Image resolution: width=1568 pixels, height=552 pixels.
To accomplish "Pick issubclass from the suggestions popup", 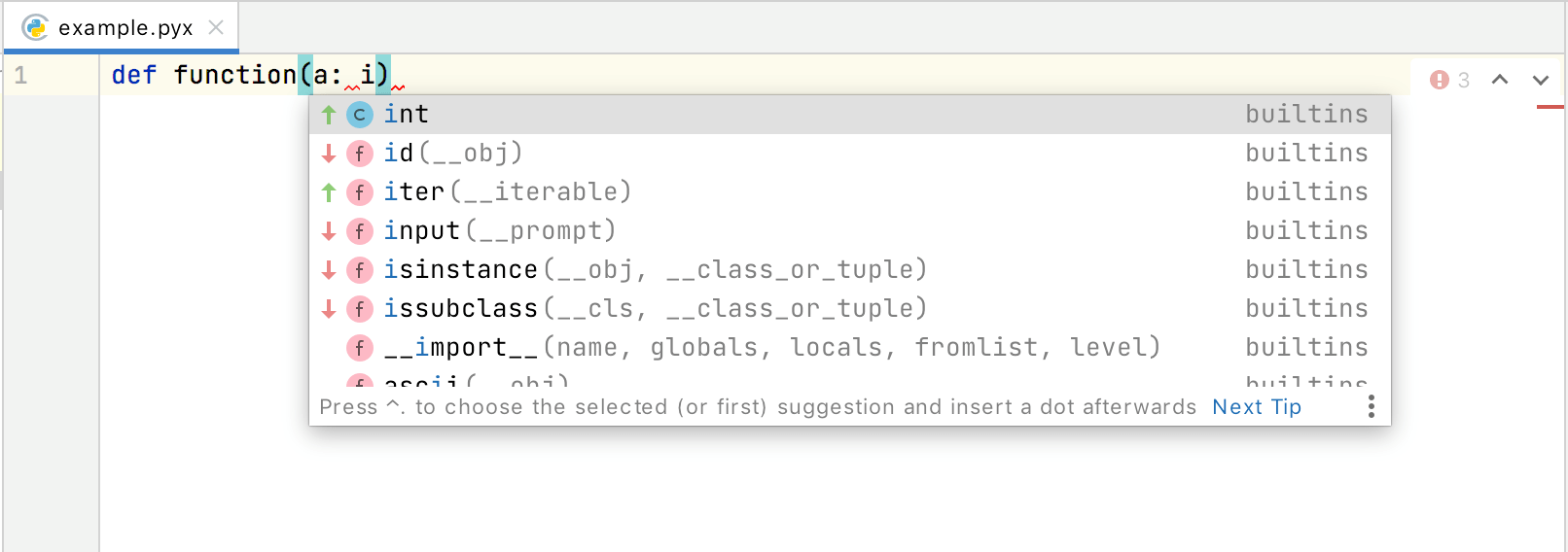I will tap(460, 309).
